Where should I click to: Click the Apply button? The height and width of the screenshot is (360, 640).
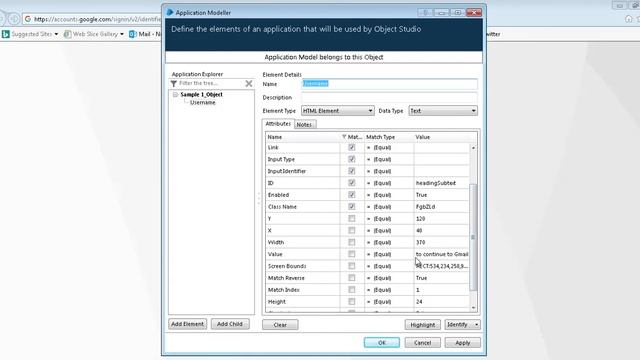point(462,342)
